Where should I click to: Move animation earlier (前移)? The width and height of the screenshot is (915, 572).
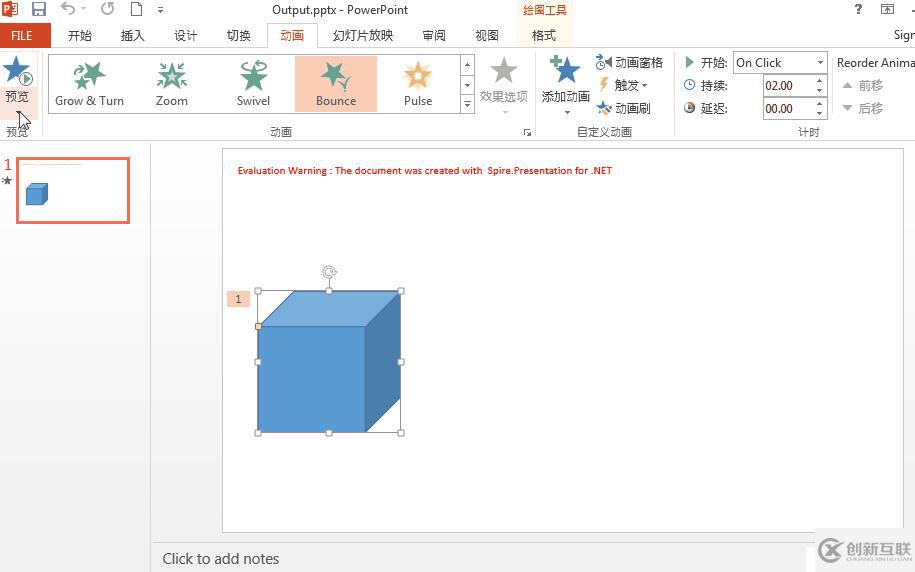pyautogui.click(x=863, y=86)
